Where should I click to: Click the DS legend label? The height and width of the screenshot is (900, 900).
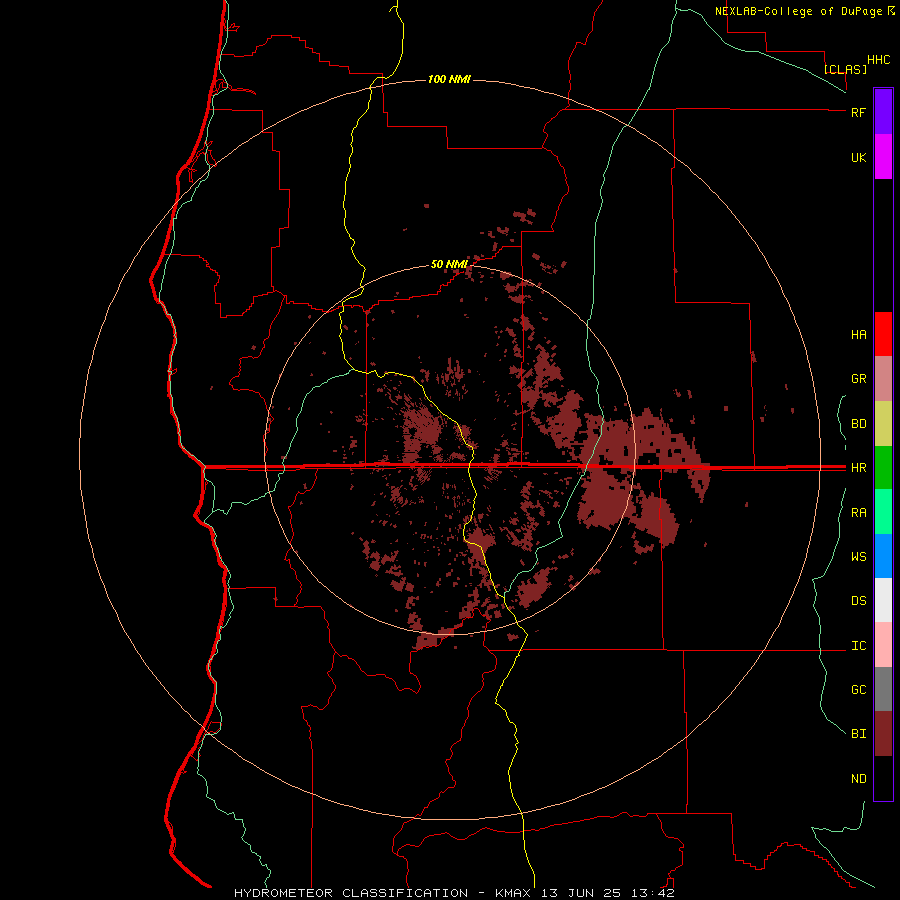[858, 601]
